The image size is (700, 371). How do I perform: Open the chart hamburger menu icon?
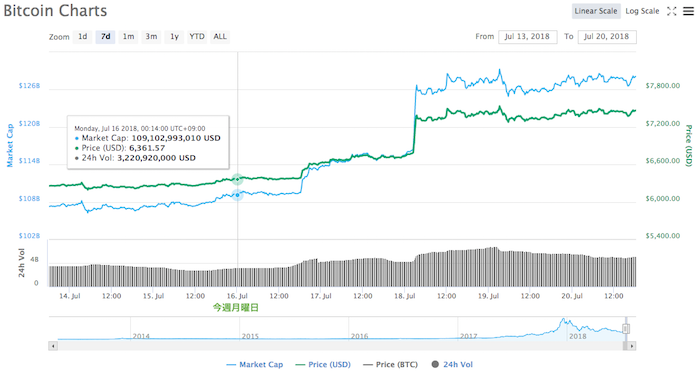689,11
